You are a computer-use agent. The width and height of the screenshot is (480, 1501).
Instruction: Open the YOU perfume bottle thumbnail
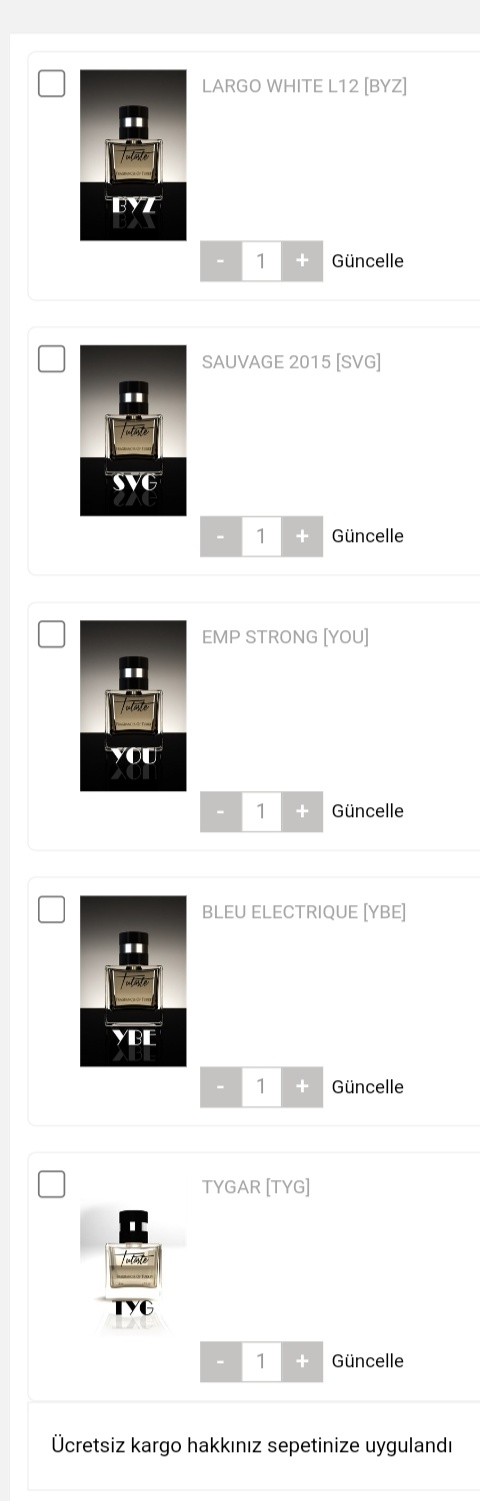[133, 706]
